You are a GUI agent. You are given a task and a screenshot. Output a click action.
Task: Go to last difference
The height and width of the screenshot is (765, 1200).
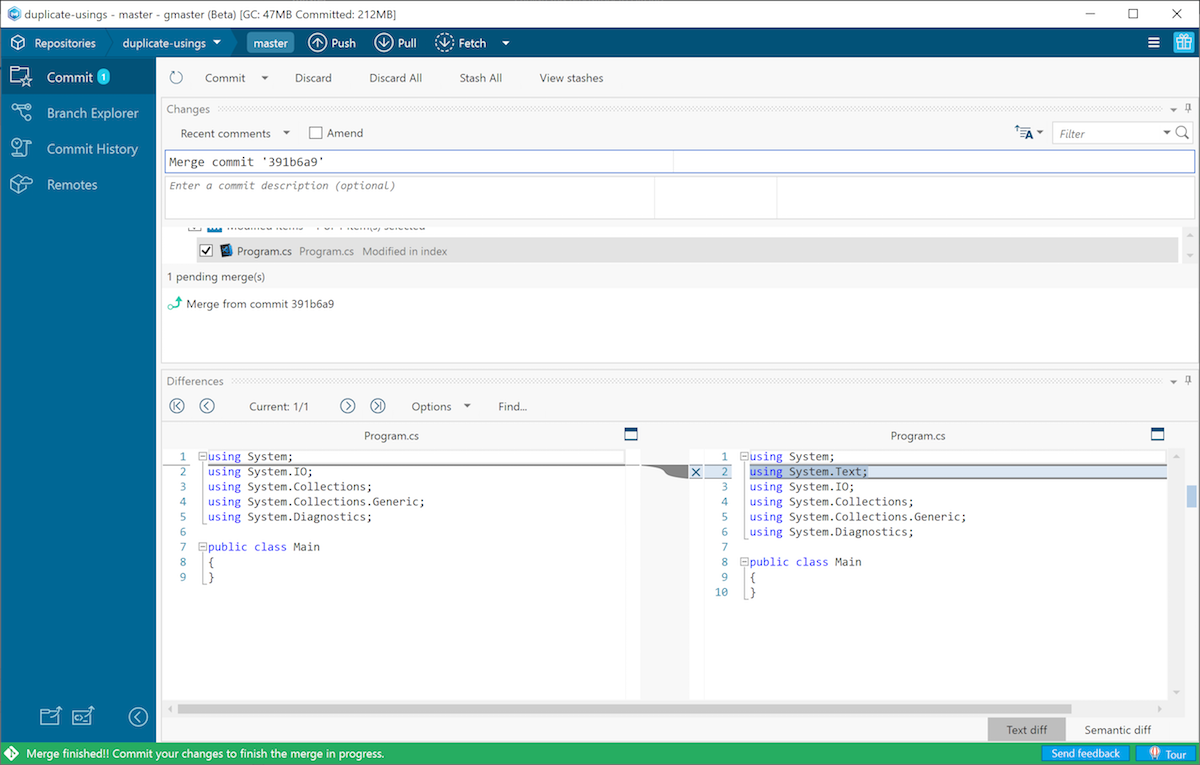(x=378, y=406)
